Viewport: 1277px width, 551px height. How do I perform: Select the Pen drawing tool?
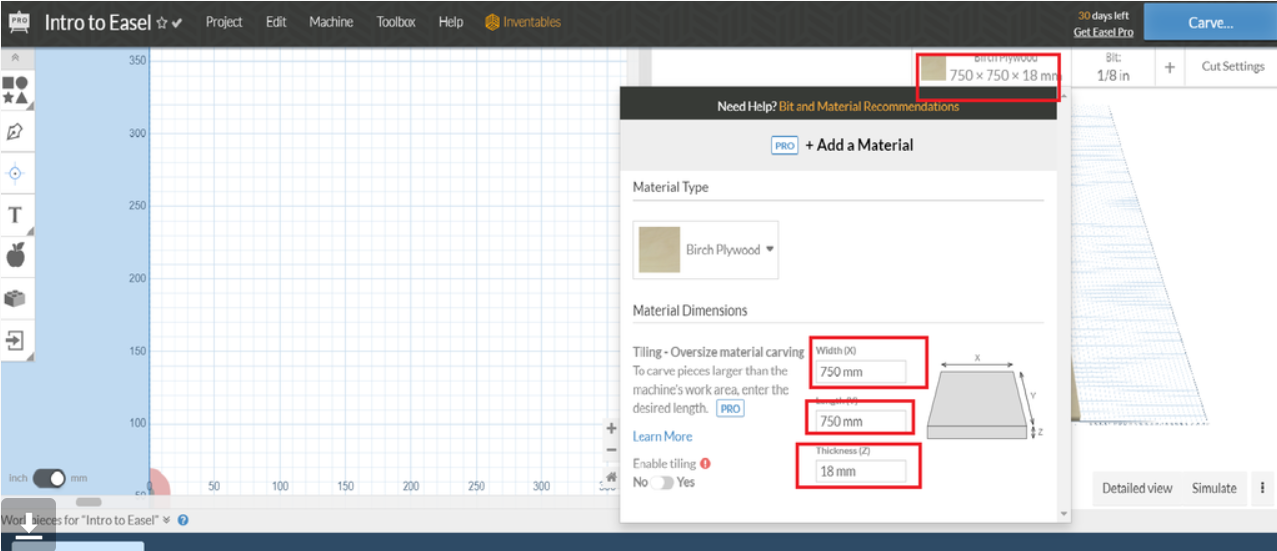click(15, 131)
